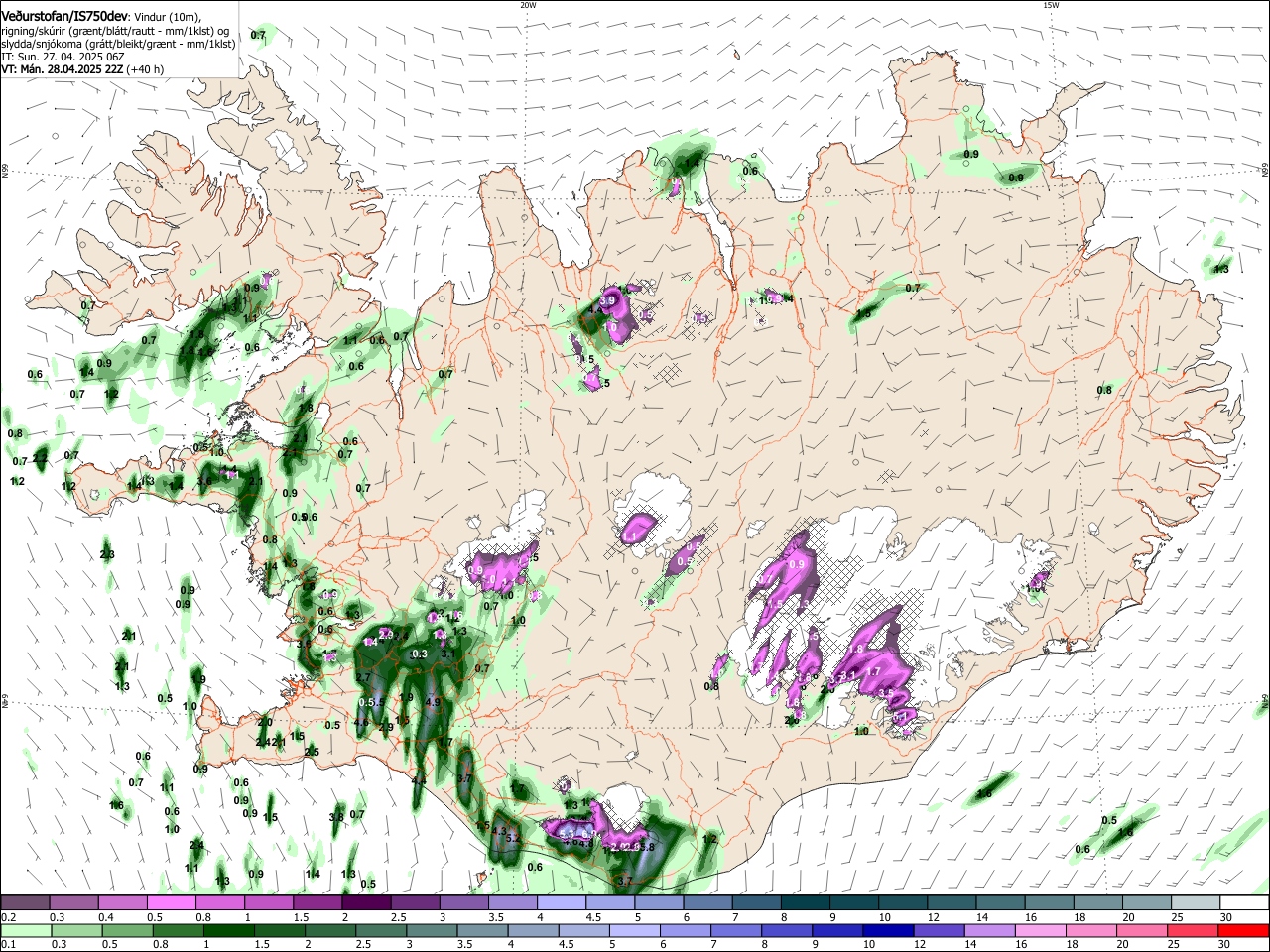Pick the pale gray 25 mm snow legend swatch
The width and height of the screenshot is (1270, 952).
click(1195, 902)
